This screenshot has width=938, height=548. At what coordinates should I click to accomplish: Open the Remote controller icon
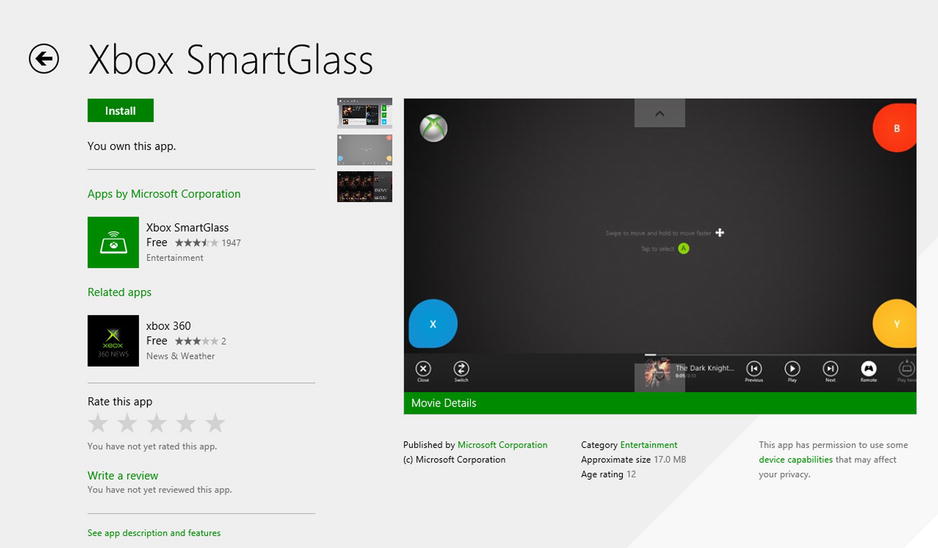tap(869, 371)
